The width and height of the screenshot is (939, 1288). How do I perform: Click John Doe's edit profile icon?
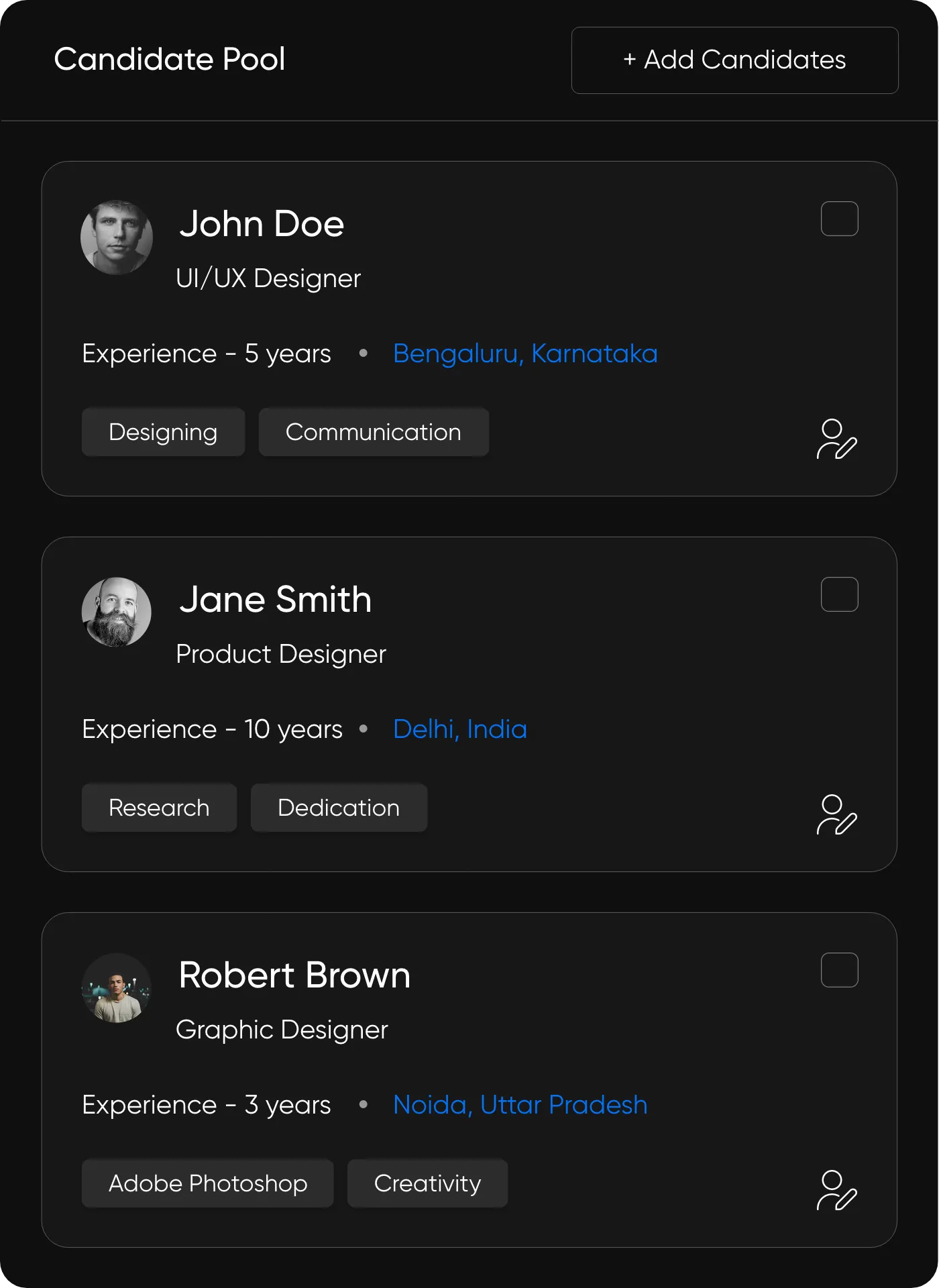tap(836, 439)
